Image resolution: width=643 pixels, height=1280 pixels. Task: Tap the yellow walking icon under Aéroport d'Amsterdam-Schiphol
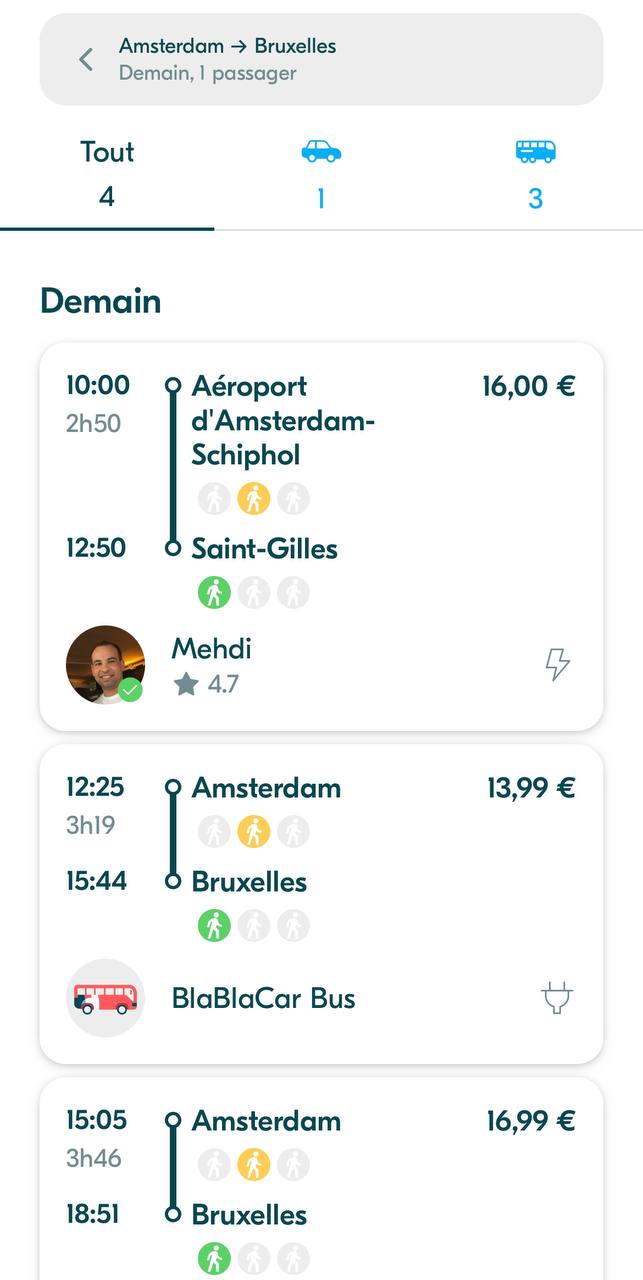coord(254,498)
